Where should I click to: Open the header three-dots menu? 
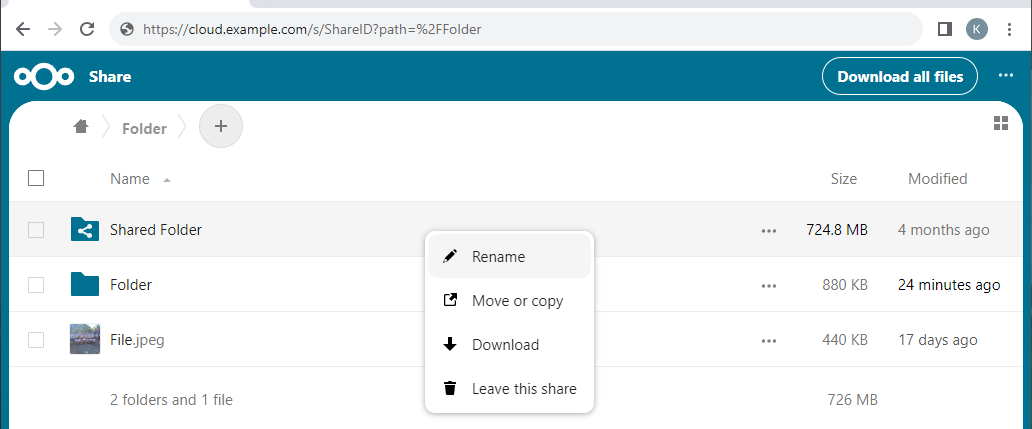pos(1005,77)
